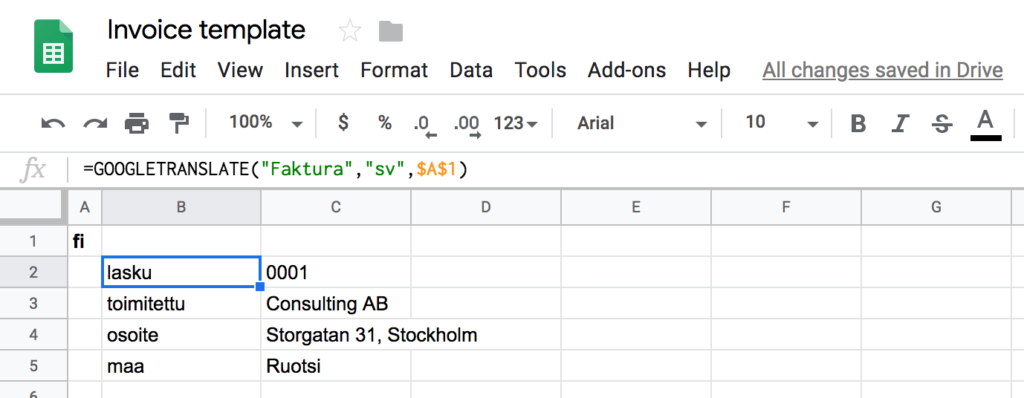Viewport: 1024px width, 398px height.
Task: Click the redo arrow icon
Action: pos(95,123)
